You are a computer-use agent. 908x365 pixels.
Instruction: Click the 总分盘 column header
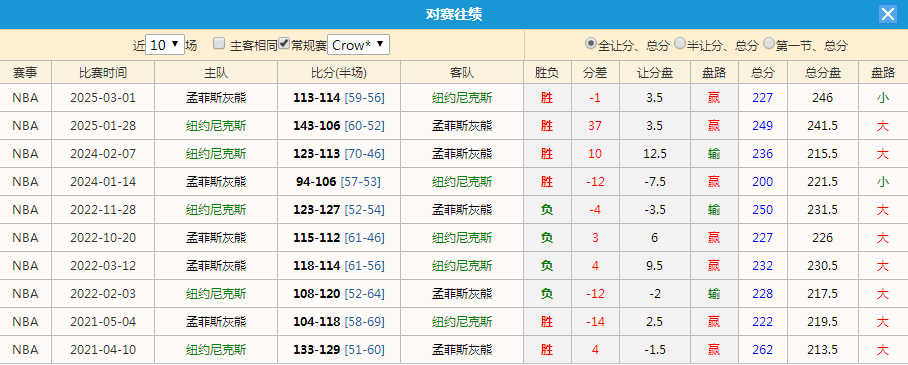tap(823, 72)
